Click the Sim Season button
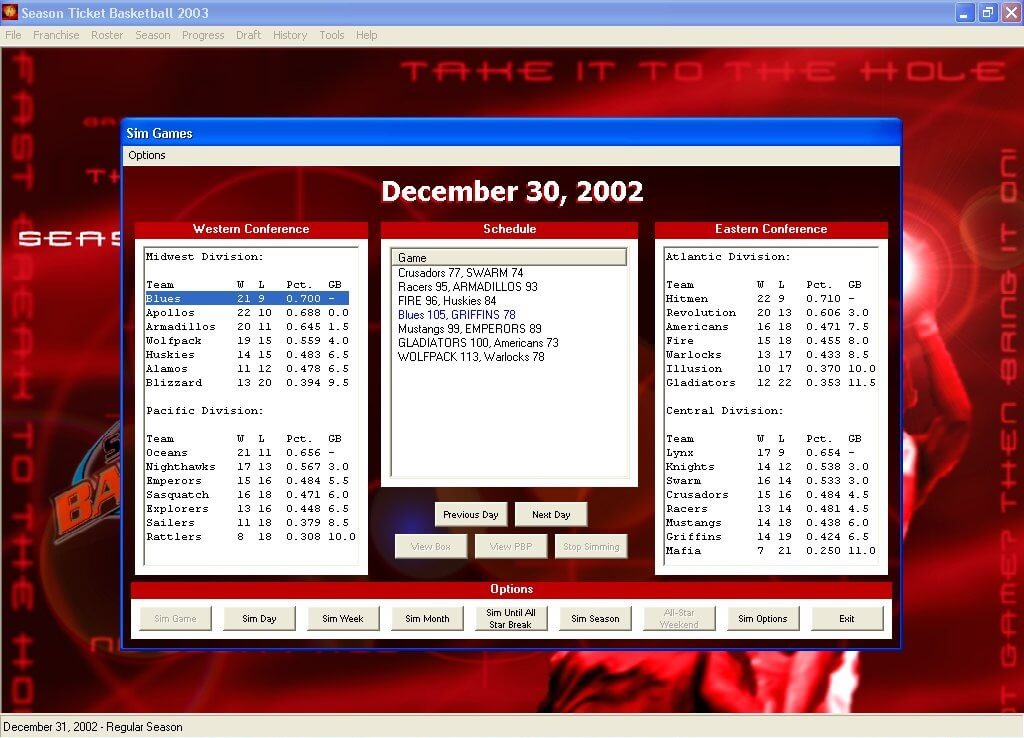 point(595,618)
